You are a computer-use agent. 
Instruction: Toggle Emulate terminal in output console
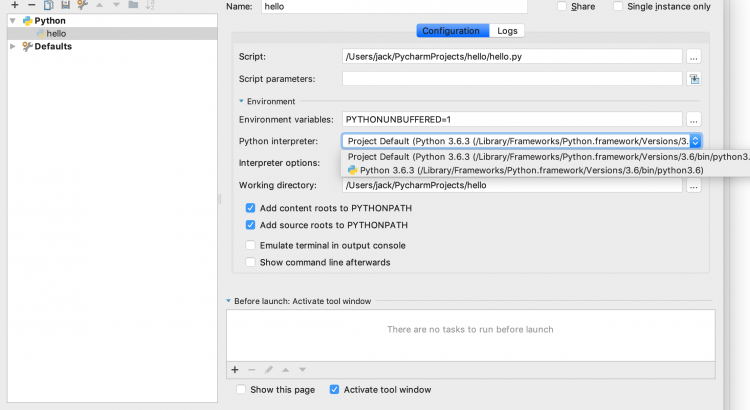point(251,245)
